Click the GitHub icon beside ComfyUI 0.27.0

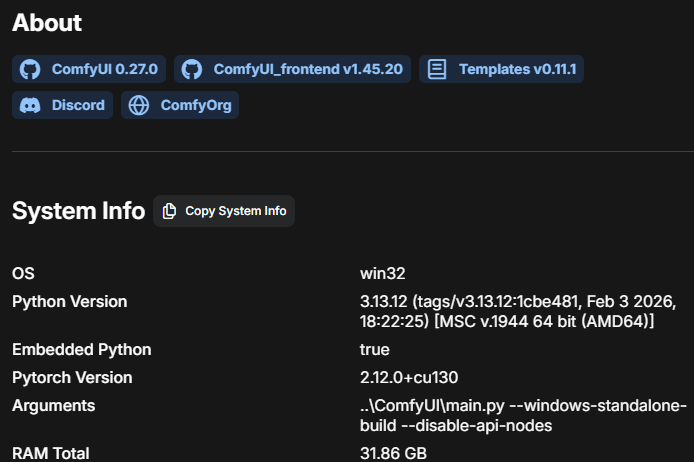coord(30,69)
